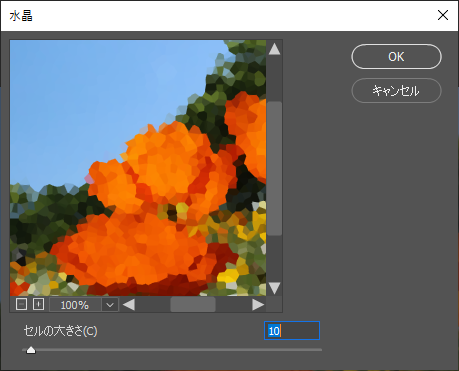The height and width of the screenshot is (371, 459).
Task: Click the horizontal preview scrollbar thumb
Action: 193,305
